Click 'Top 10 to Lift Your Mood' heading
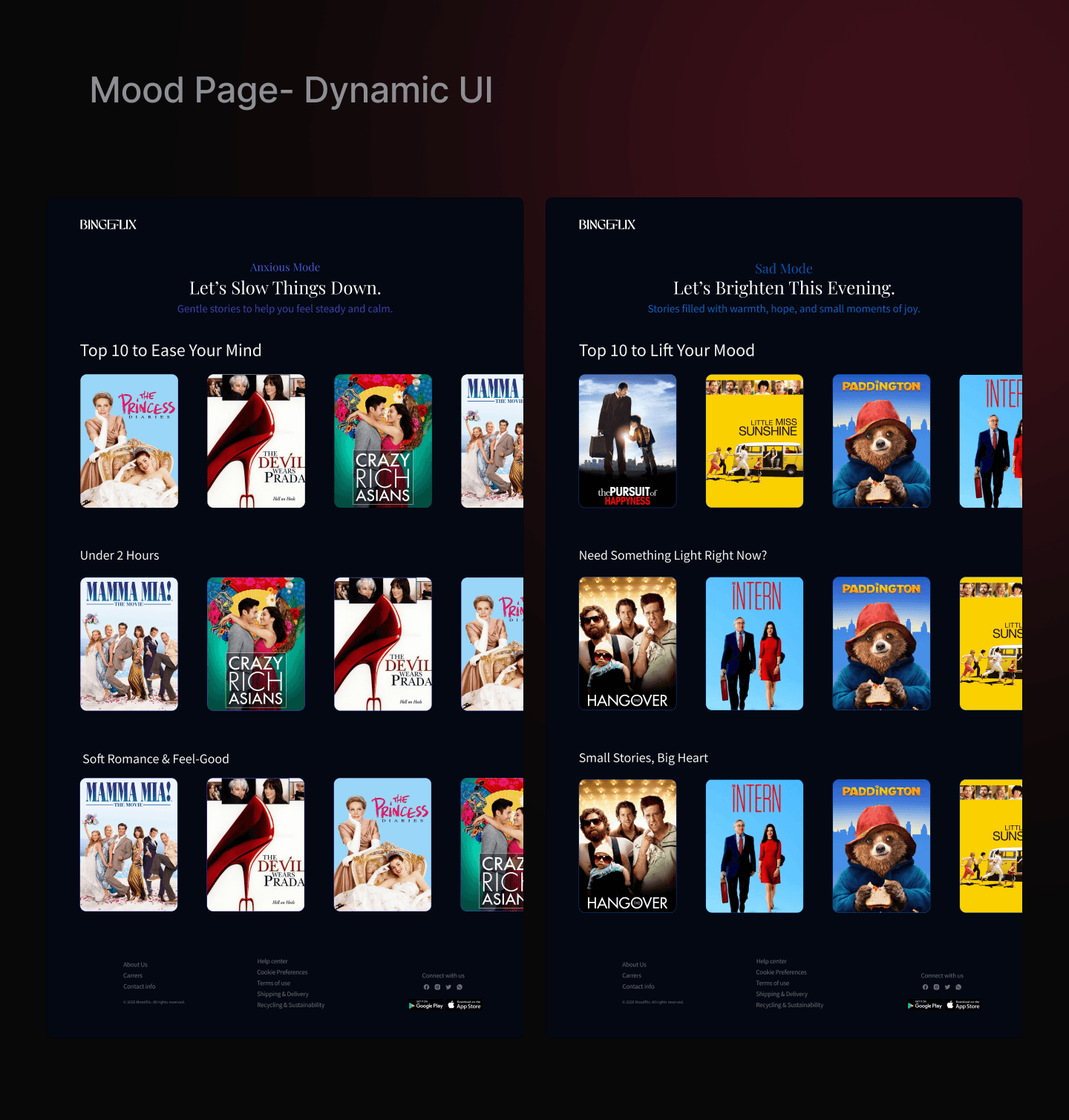 (x=667, y=350)
